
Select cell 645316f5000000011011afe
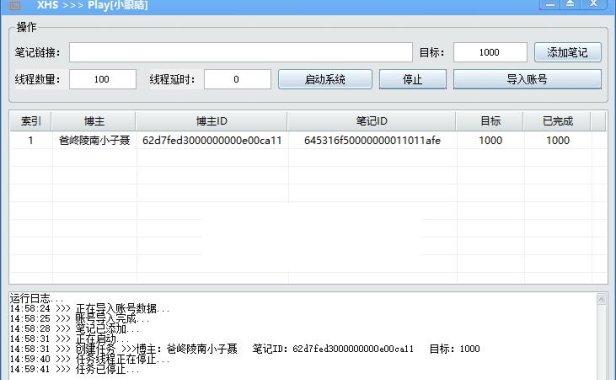[x=372, y=140]
